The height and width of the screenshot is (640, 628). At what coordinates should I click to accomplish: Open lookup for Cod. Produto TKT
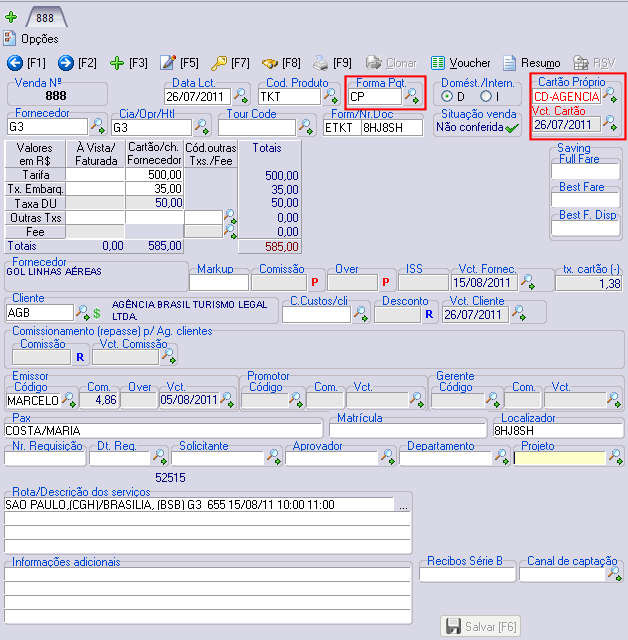point(331,96)
